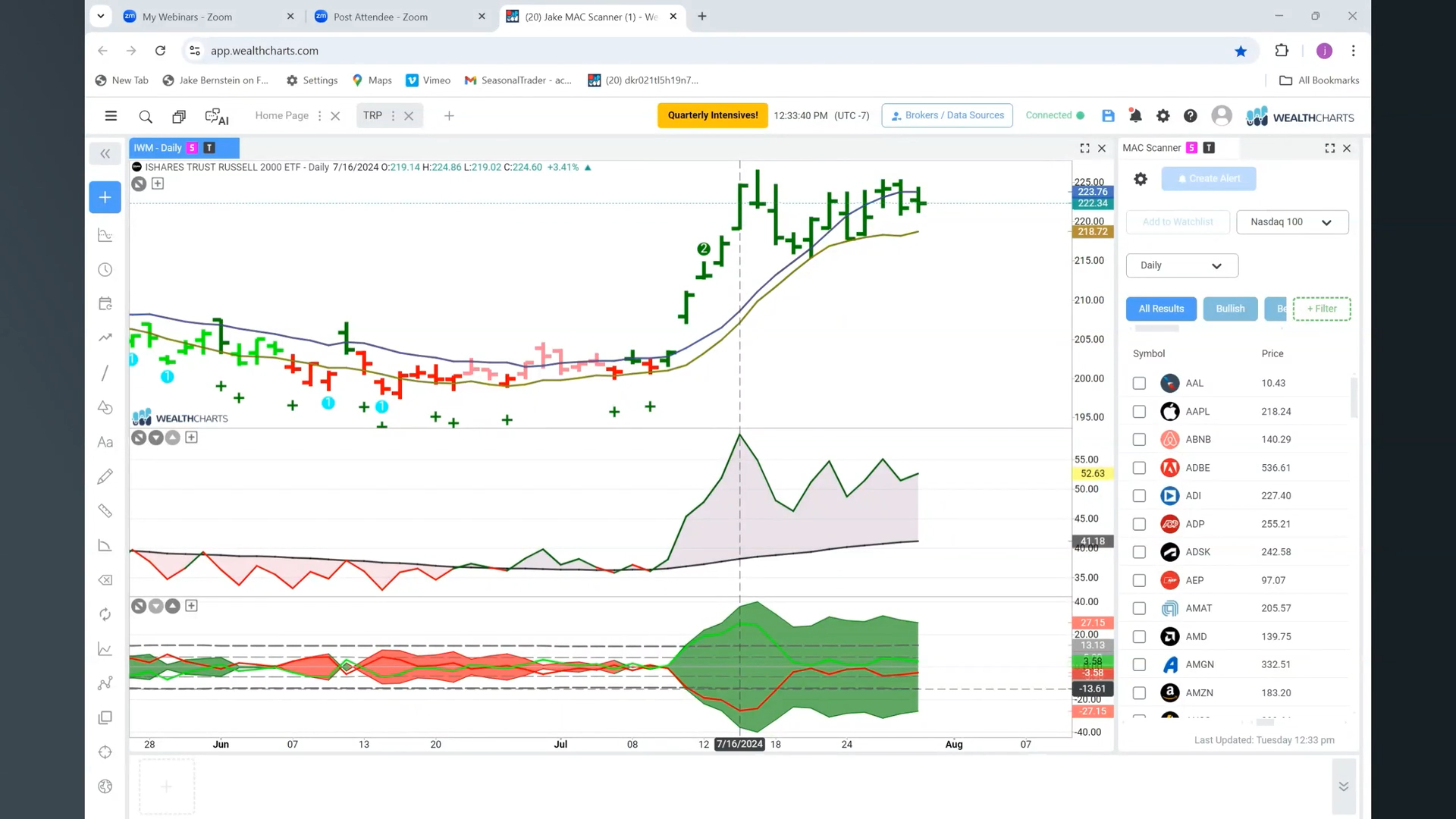The image size is (1456, 819).
Task: Select the pencil drawing tool
Action: tap(105, 476)
